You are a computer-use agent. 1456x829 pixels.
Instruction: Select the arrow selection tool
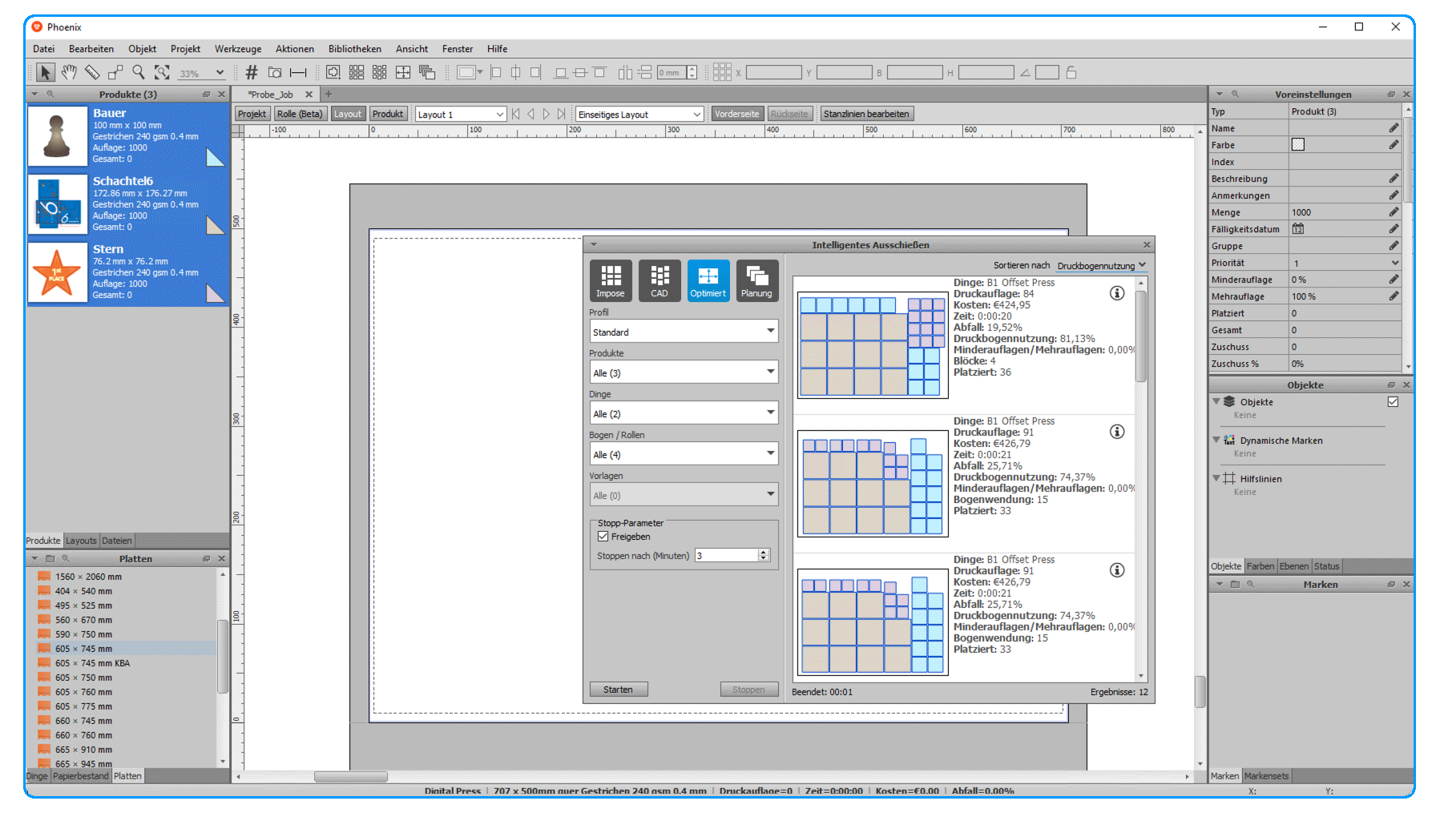45,72
